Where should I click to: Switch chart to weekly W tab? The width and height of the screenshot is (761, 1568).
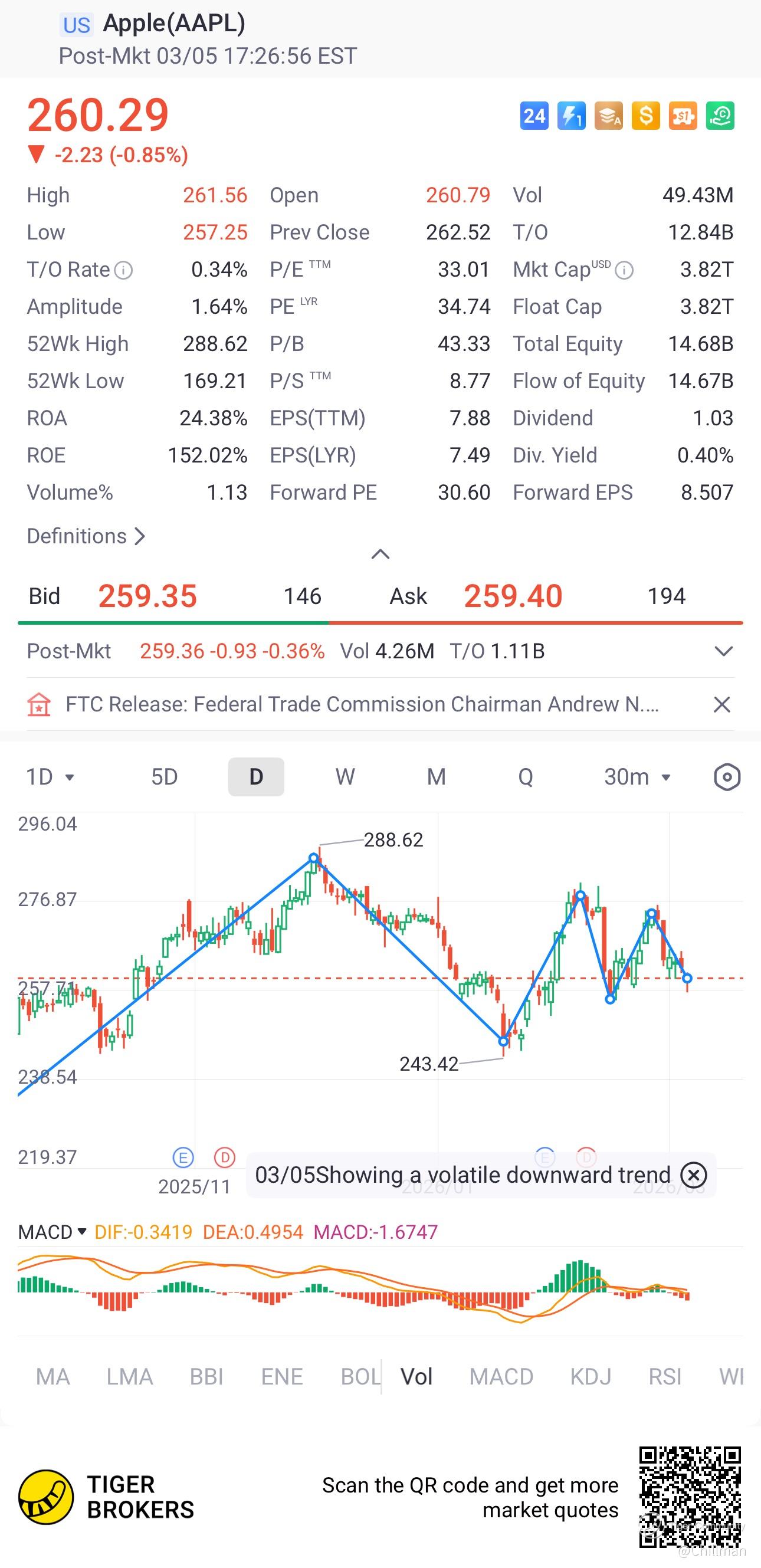coord(345,778)
